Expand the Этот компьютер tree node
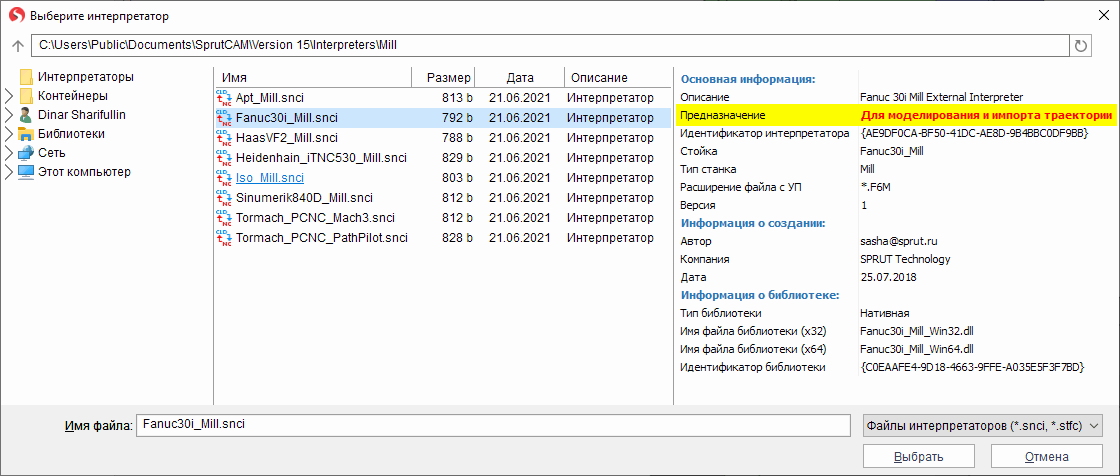Viewport: 1120px width, 476px height. click(9, 172)
